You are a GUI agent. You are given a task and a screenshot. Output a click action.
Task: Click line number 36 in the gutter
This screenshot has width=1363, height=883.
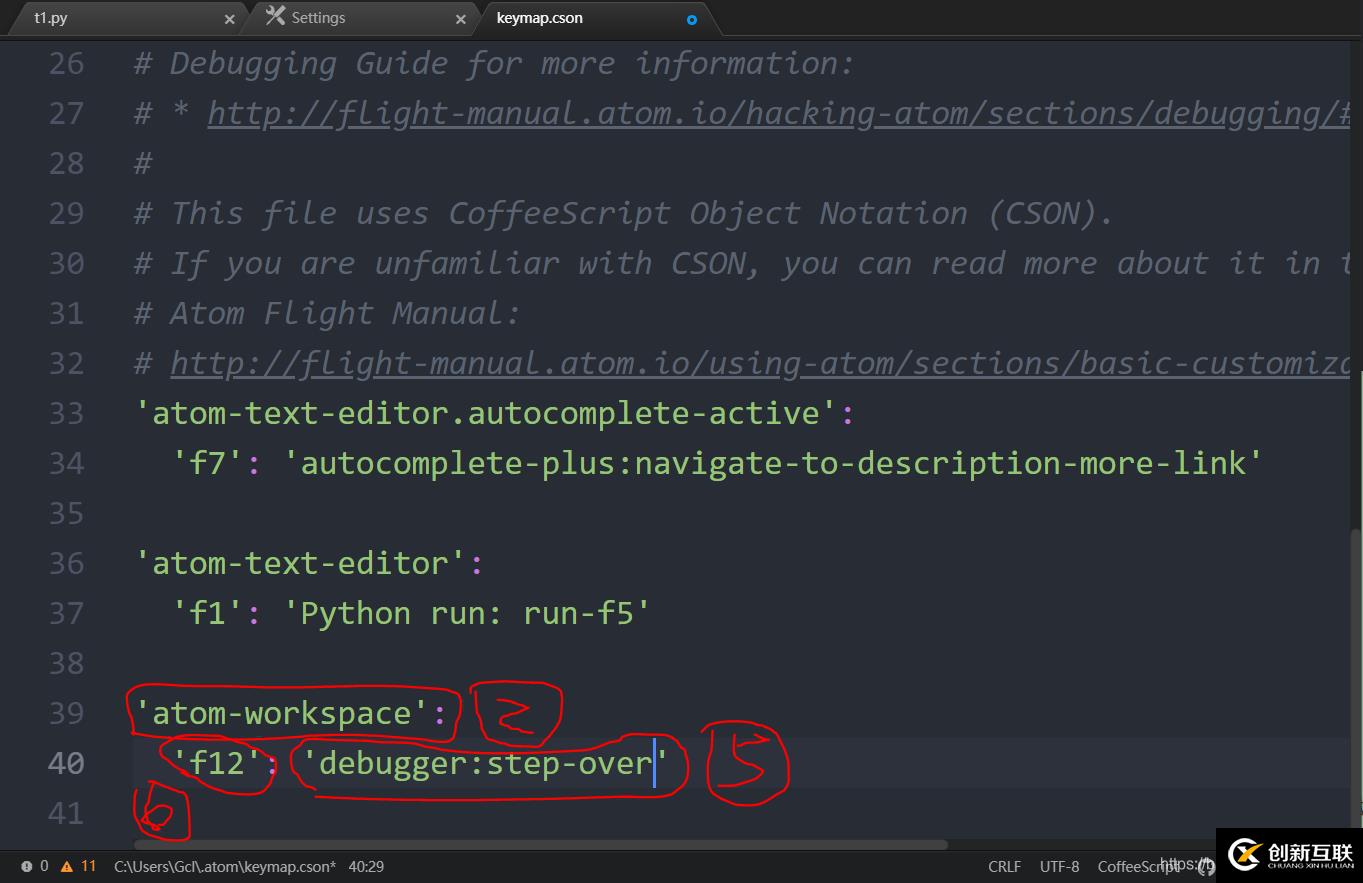tap(66, 563)
